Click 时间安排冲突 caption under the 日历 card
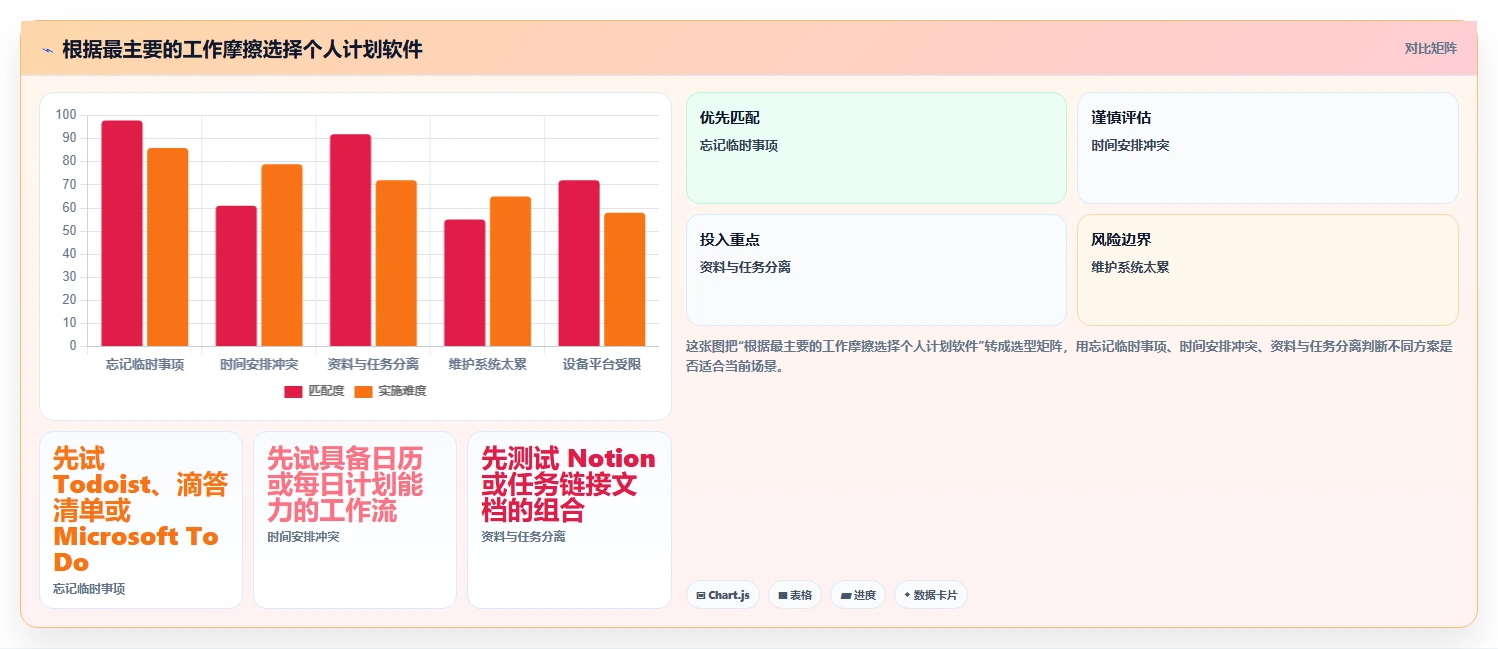The image size is (1498, 649). point(303,537)
